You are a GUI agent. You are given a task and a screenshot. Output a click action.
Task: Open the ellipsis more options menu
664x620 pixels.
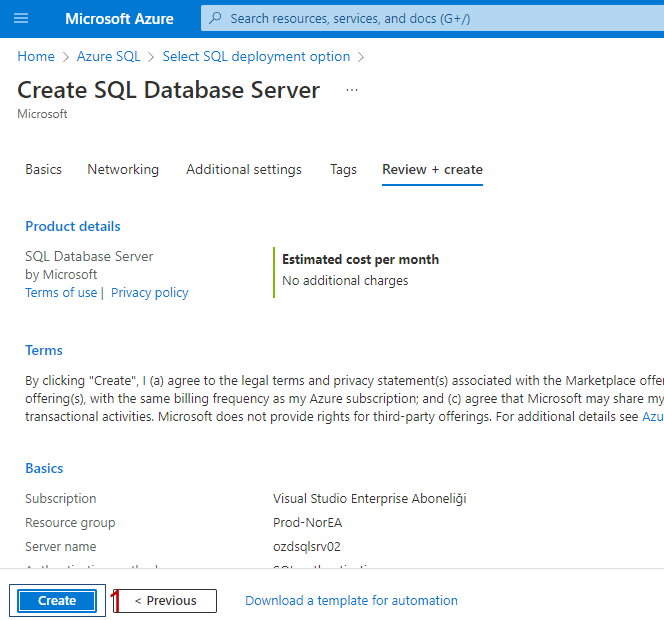pos(351,90)
